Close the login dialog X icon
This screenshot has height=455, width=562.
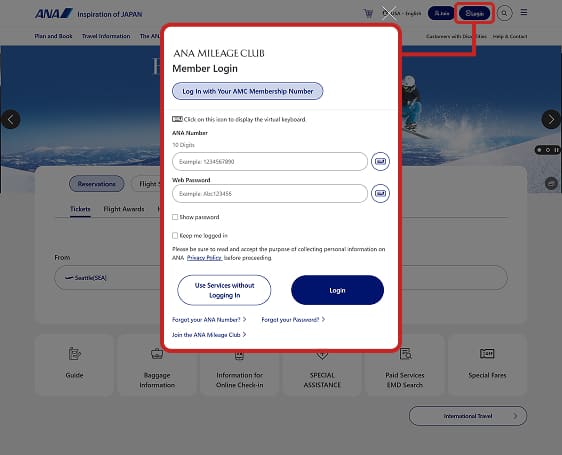pyautogui.click(x=389, y=14)
